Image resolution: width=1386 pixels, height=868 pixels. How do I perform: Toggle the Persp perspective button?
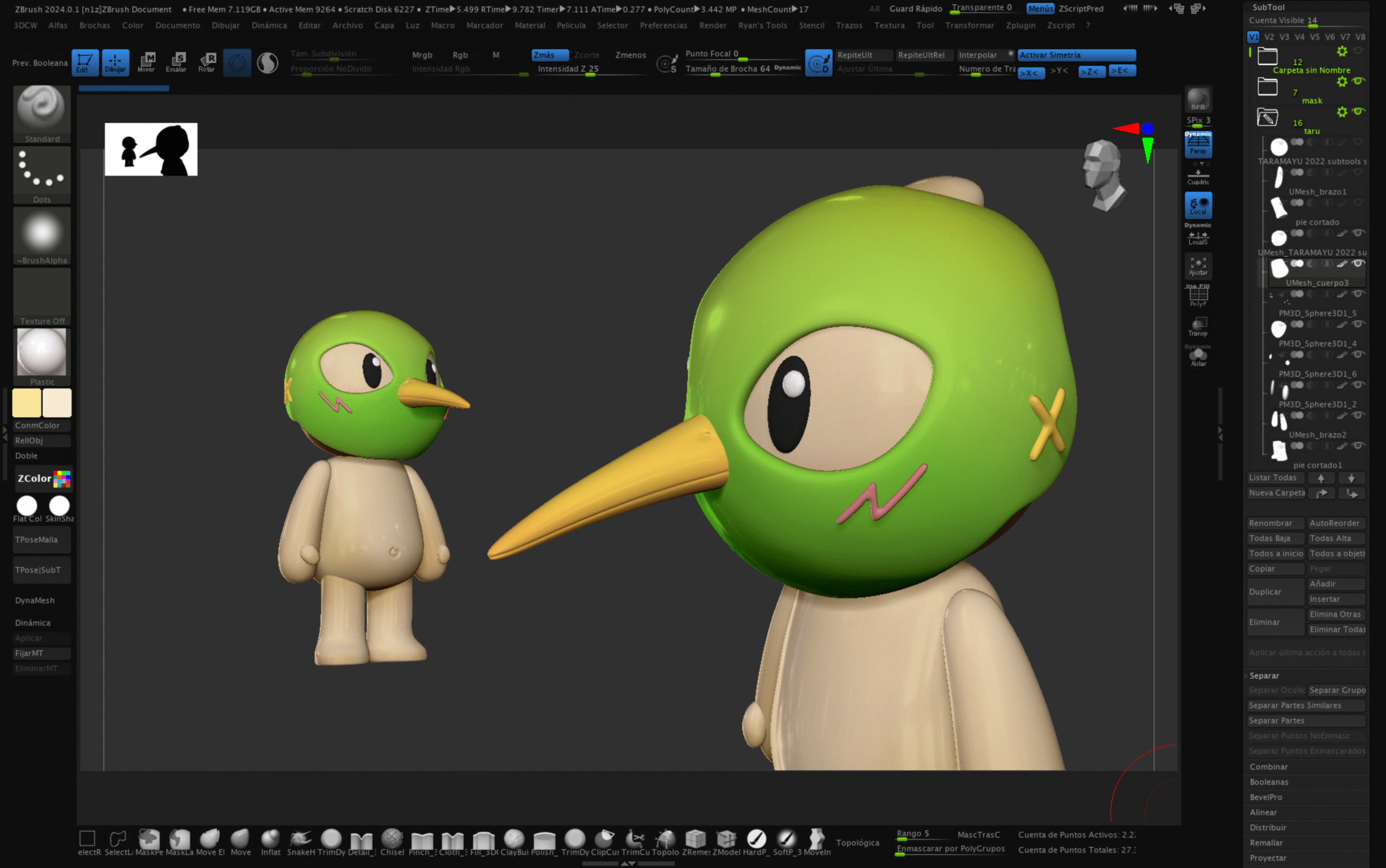[x=1198, y=143]
